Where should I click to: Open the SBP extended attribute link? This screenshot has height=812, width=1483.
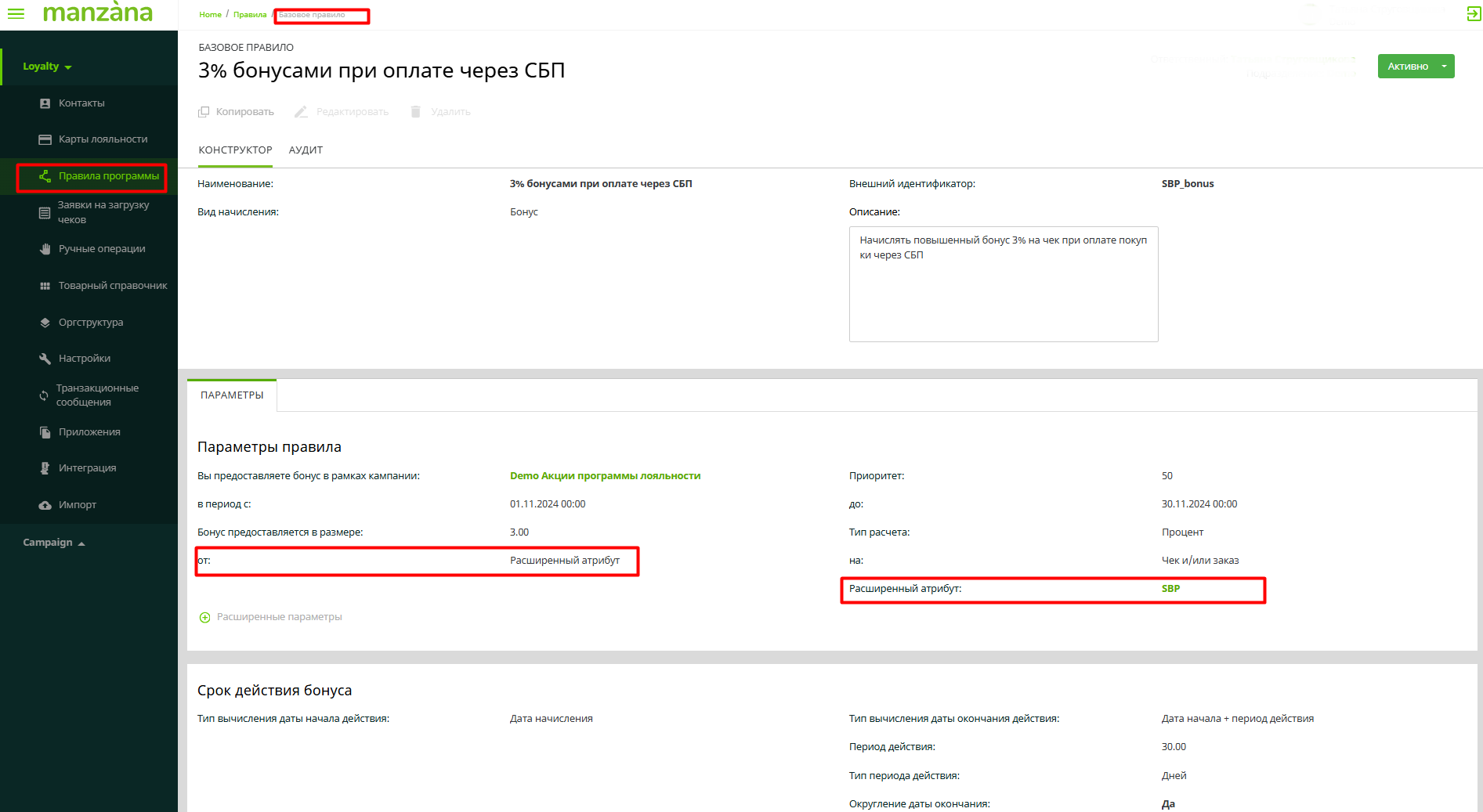point(1170,589)
